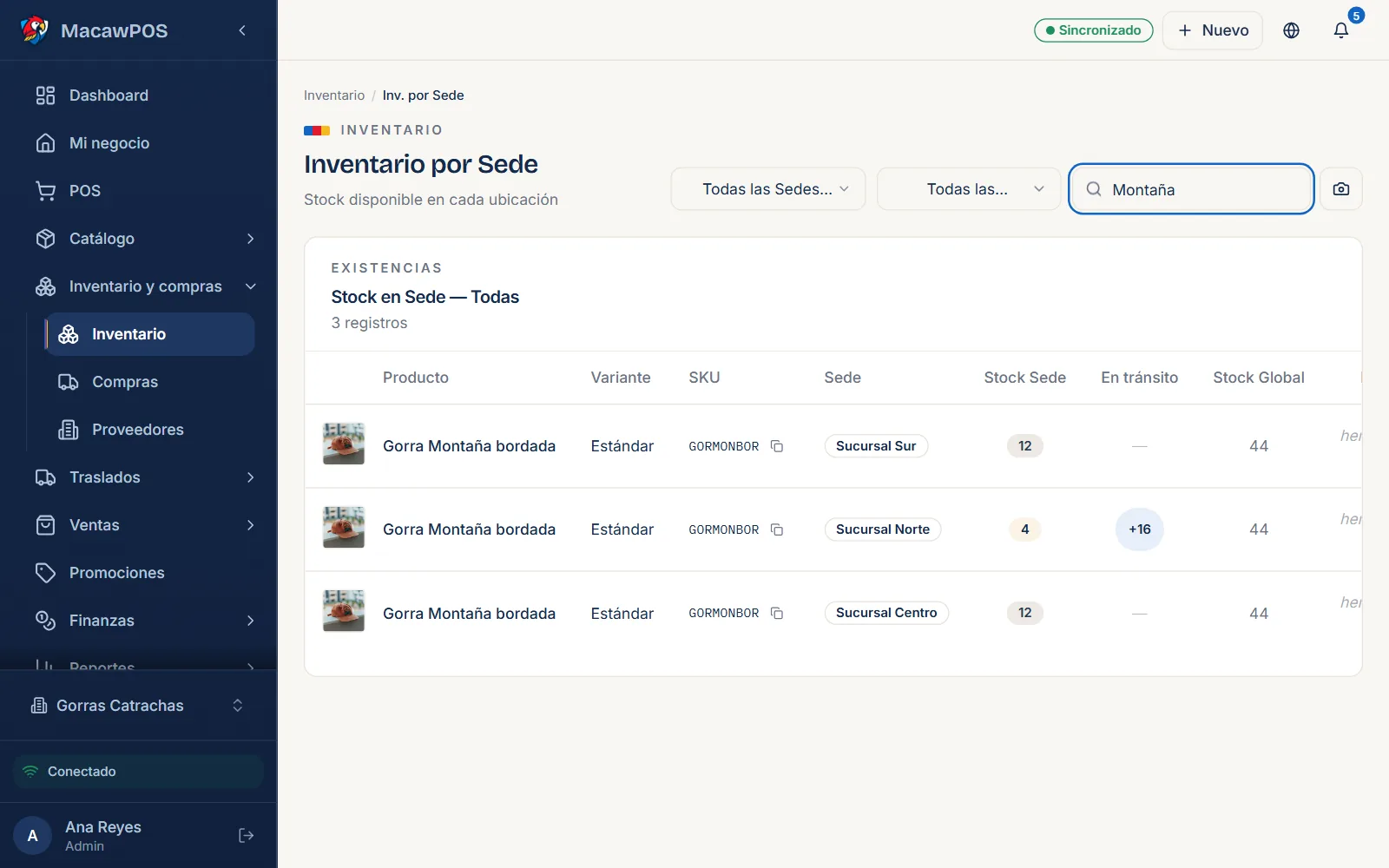Click the Promociones tag icon
This screenshot has width=1389, height=868.
(x=45, y=573)
